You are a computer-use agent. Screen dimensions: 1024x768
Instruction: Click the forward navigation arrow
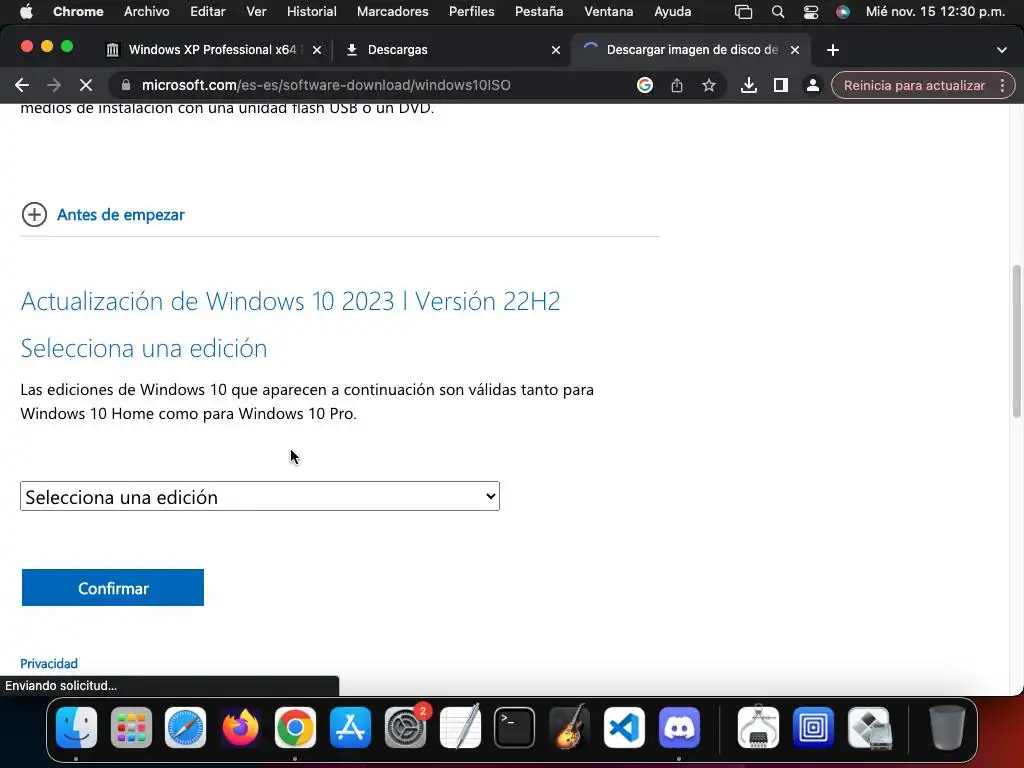pyautogui.click(x=54, y=86)
